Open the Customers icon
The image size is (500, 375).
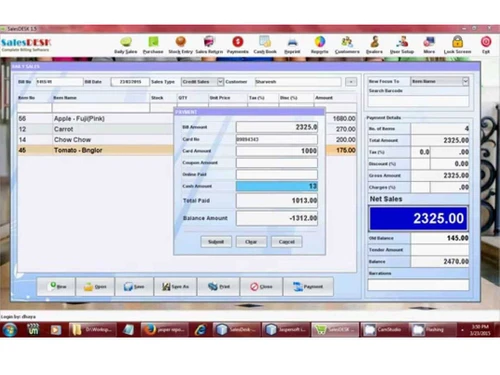347,45
